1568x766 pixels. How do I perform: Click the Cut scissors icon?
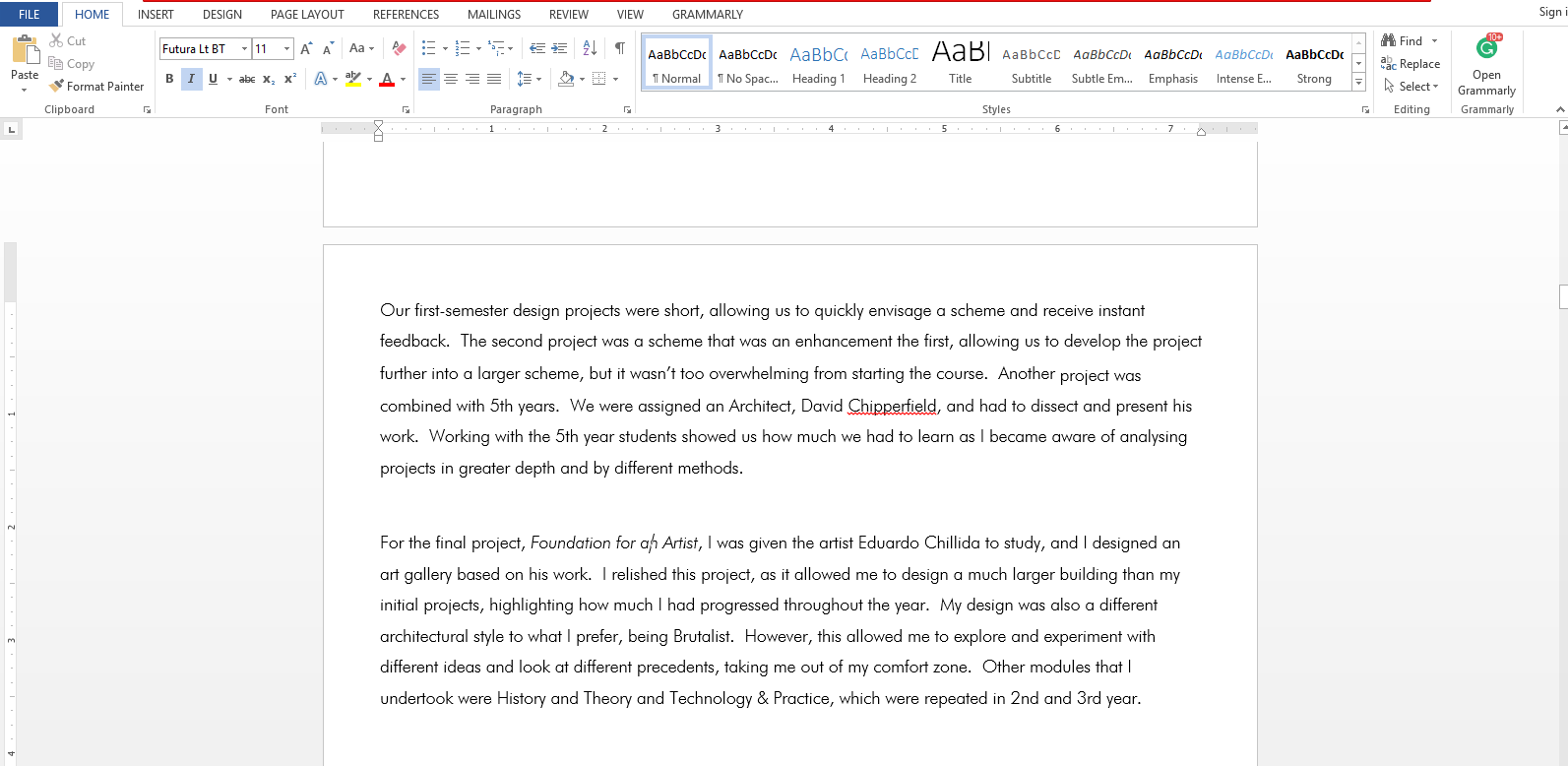tap(57, 40)
